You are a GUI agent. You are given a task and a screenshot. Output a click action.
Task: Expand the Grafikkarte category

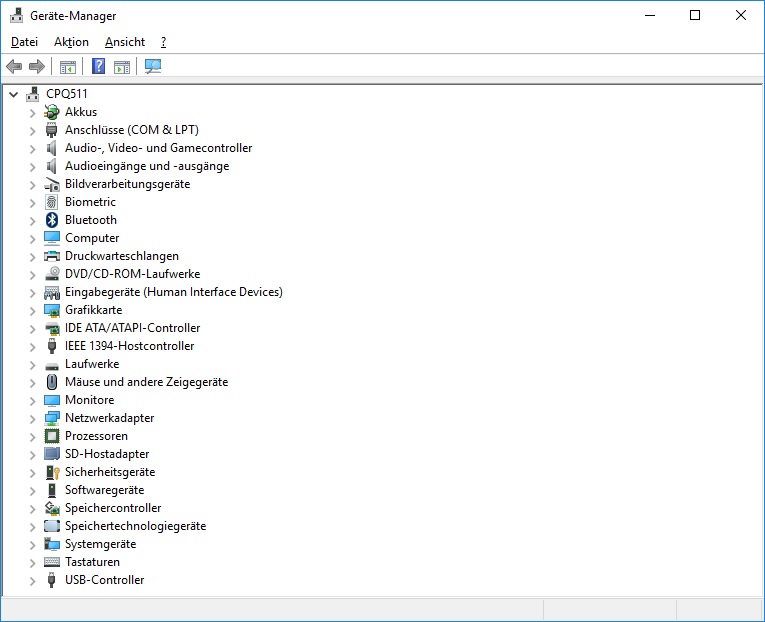(x=32, y=310)
